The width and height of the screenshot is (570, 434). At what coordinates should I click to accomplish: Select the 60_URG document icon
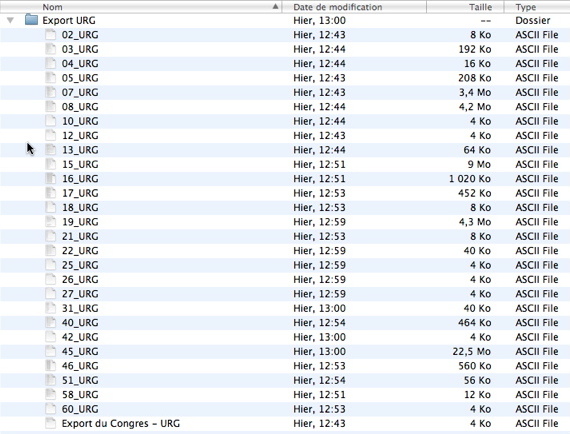tap(51, 409)
